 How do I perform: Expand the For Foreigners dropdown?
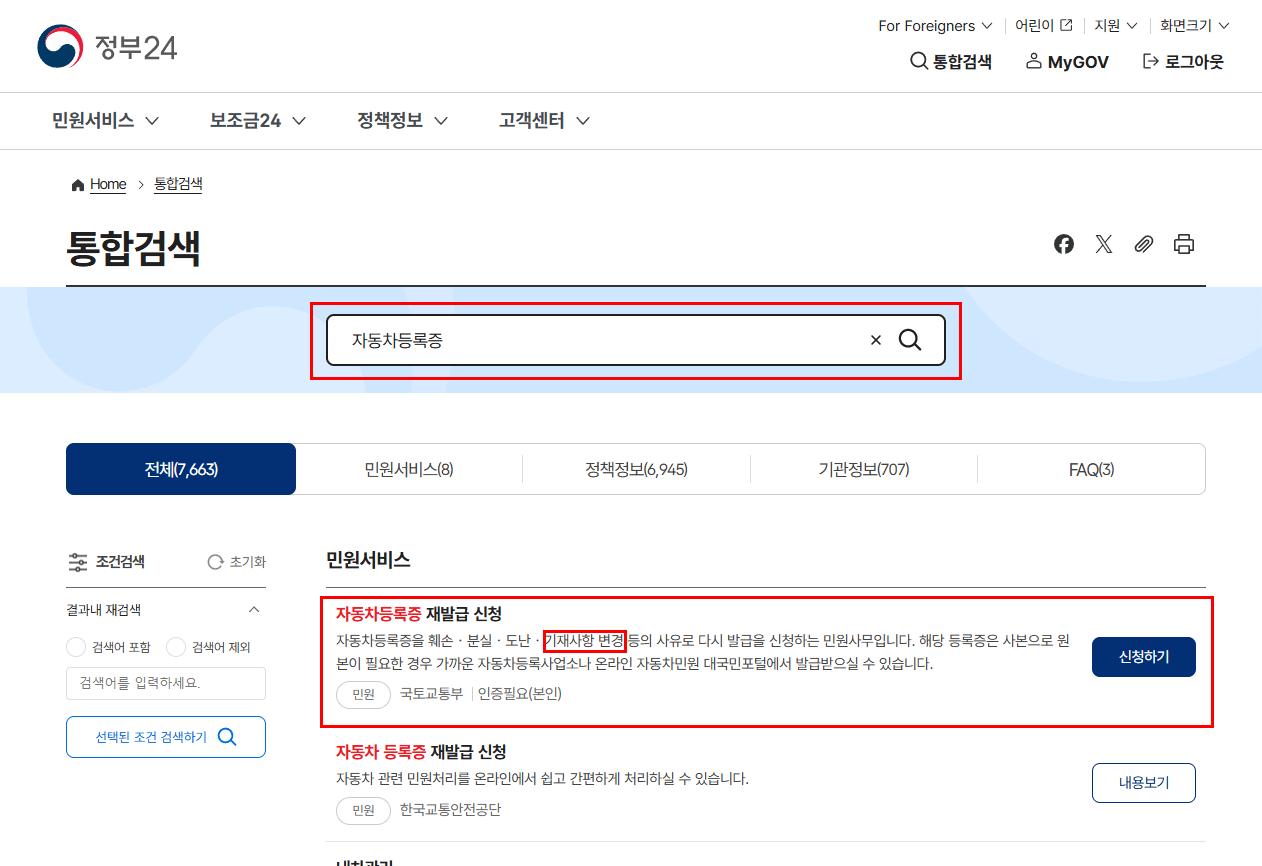[x=934, y=25]
